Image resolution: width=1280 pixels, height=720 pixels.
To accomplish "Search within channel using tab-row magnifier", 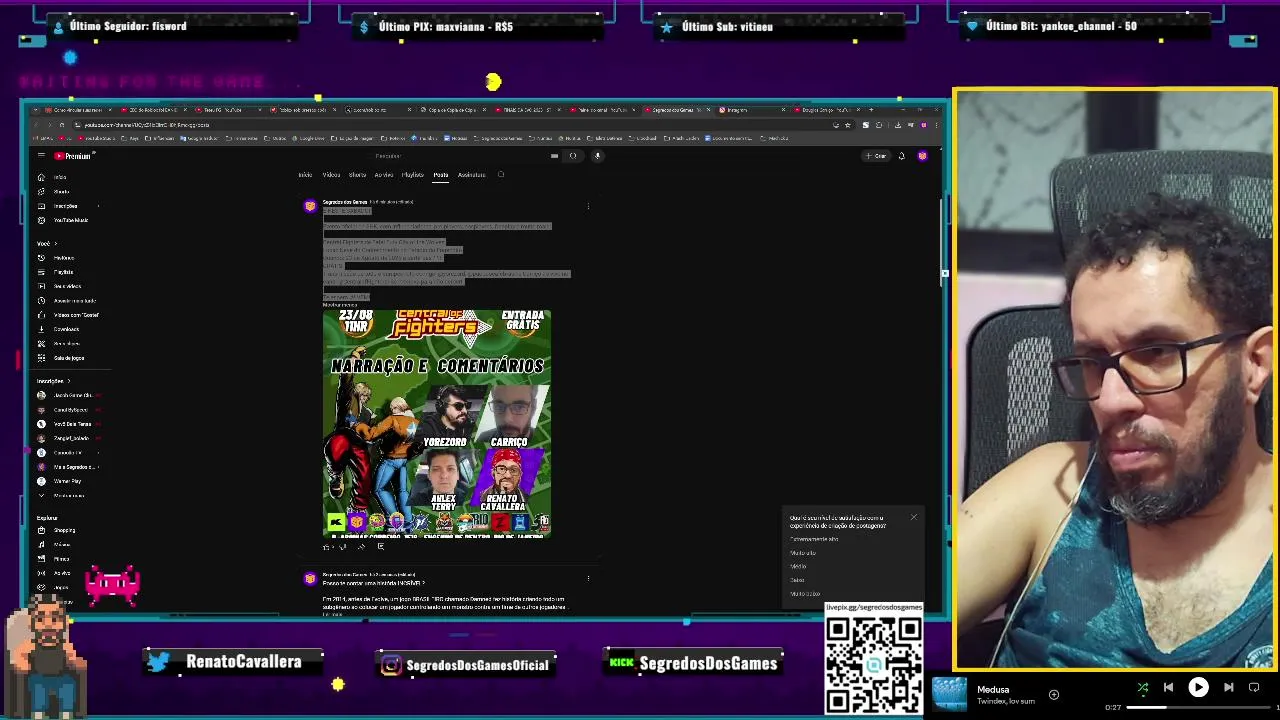I will [501, 175].
